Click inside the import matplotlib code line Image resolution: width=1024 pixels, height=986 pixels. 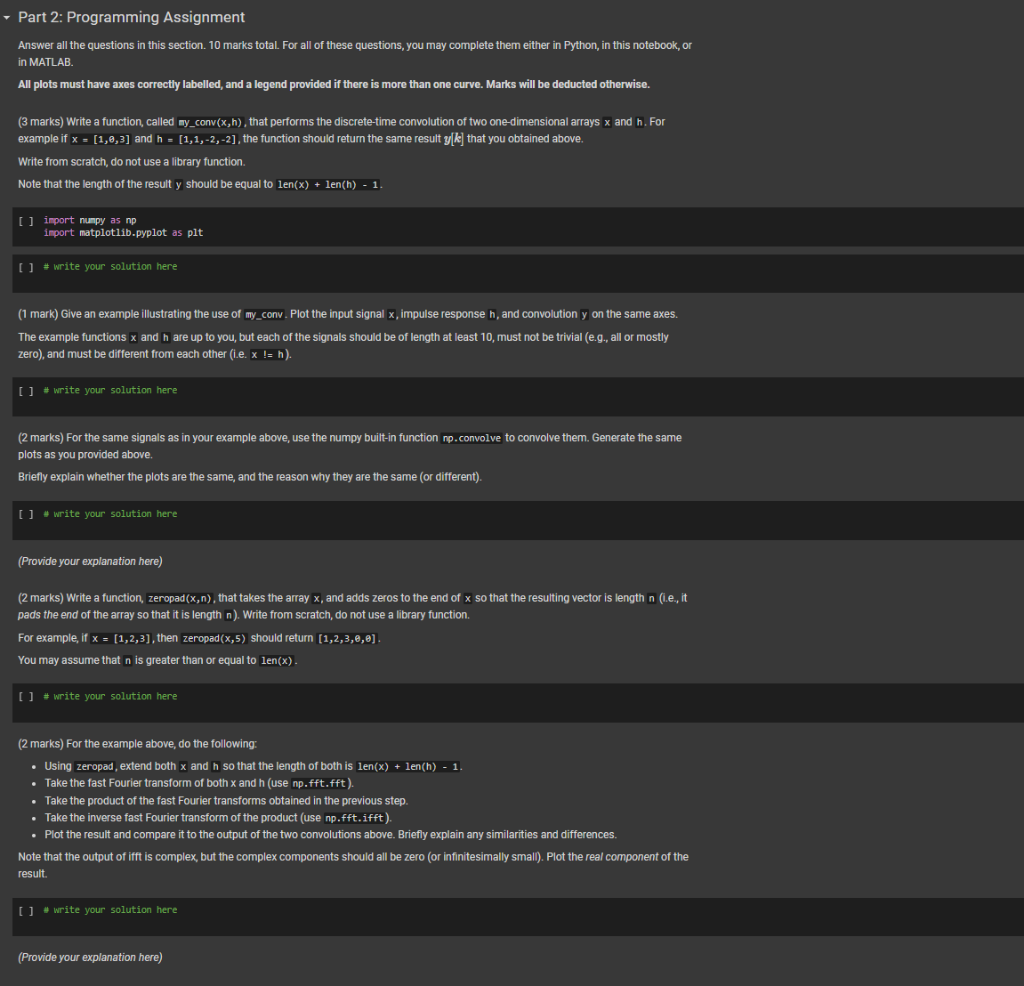[123, 232]
